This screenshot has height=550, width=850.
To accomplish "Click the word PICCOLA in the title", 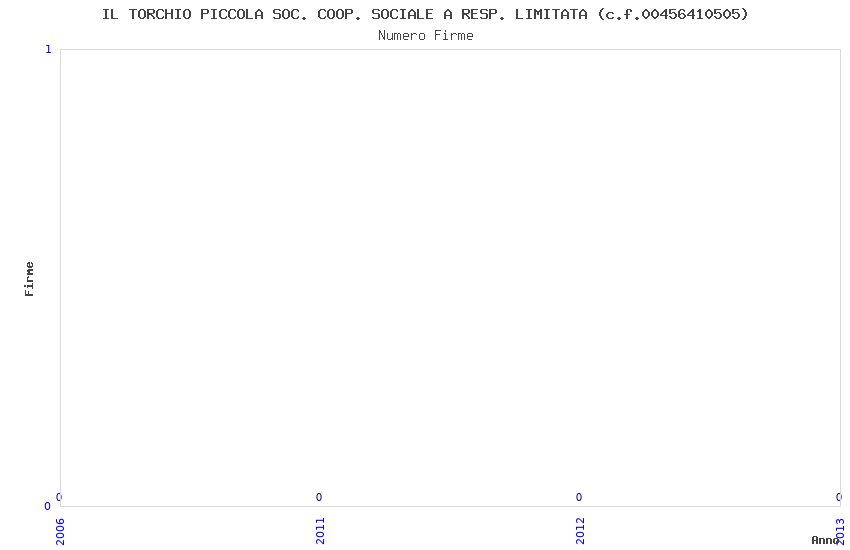I will 231,15.
